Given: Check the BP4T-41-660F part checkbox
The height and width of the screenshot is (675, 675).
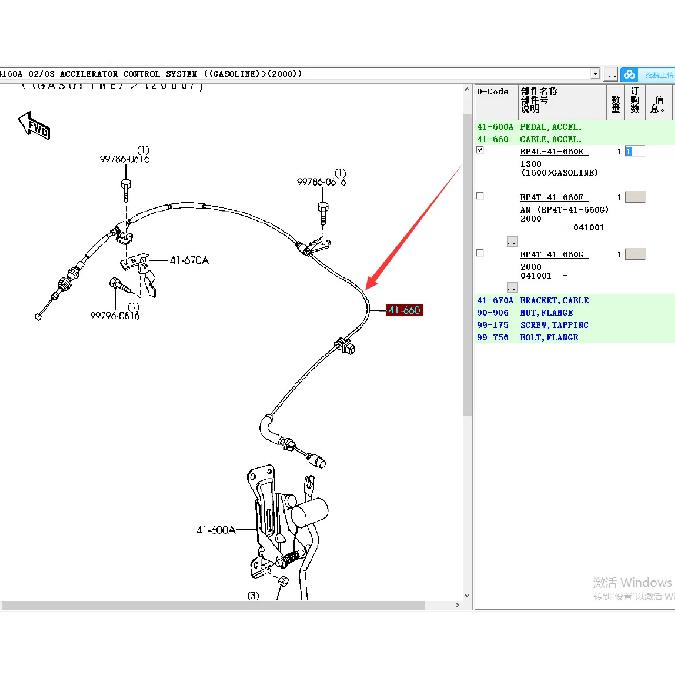Looking at the screenshot, I should click(x=480, y=196).
